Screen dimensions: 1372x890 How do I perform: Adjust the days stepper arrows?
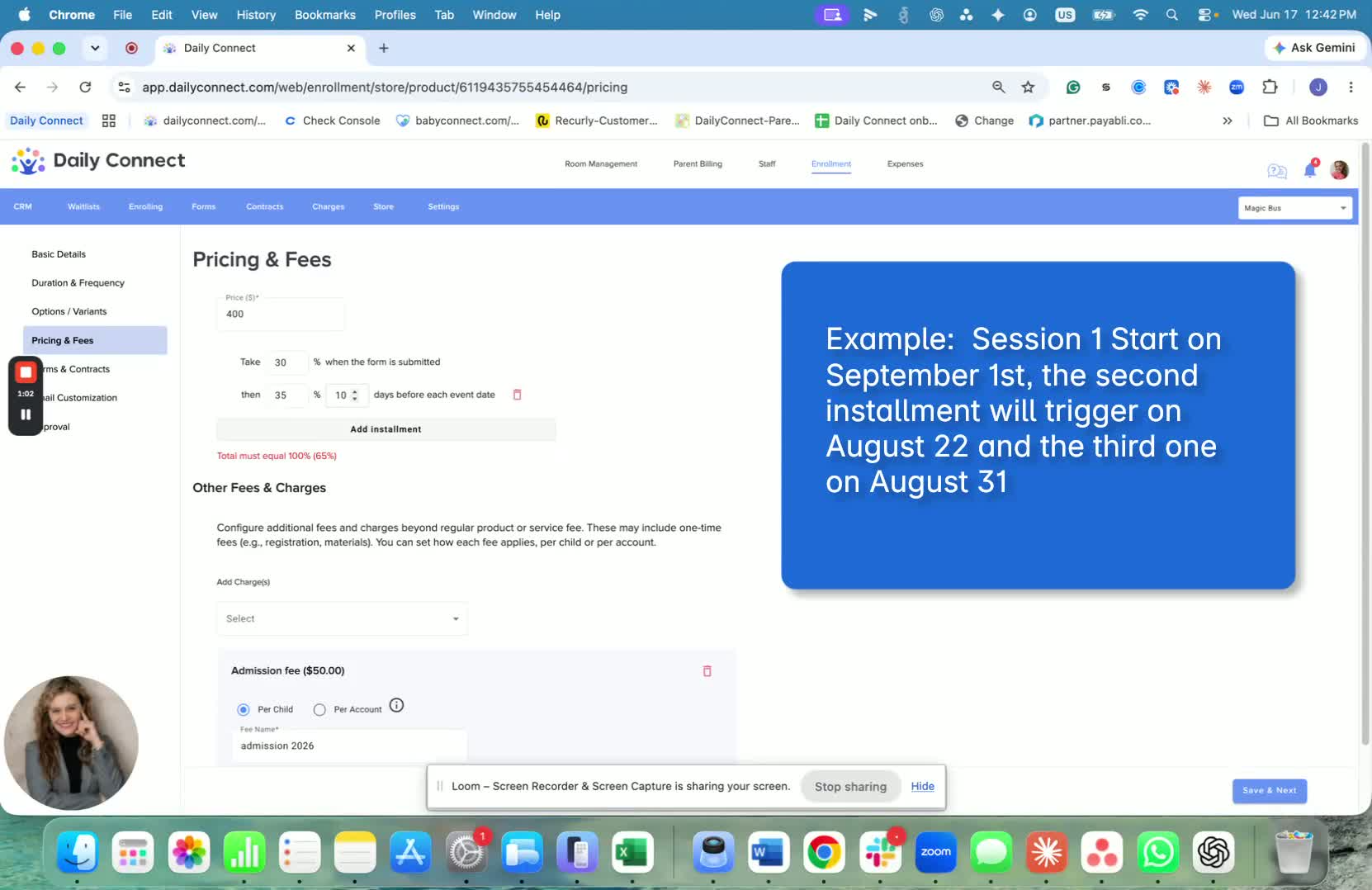[x=355, y=395]
